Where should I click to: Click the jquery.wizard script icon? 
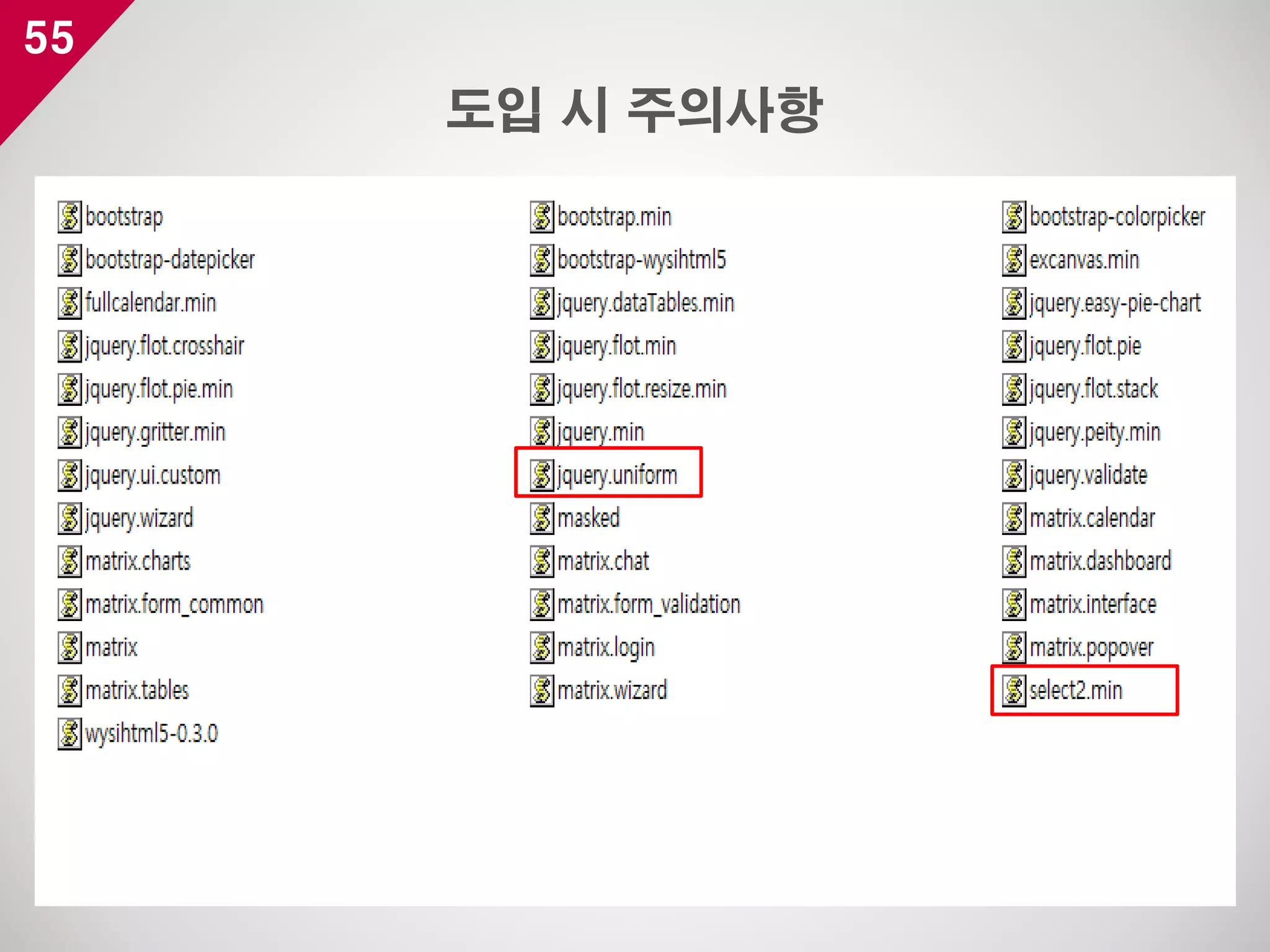69,518
